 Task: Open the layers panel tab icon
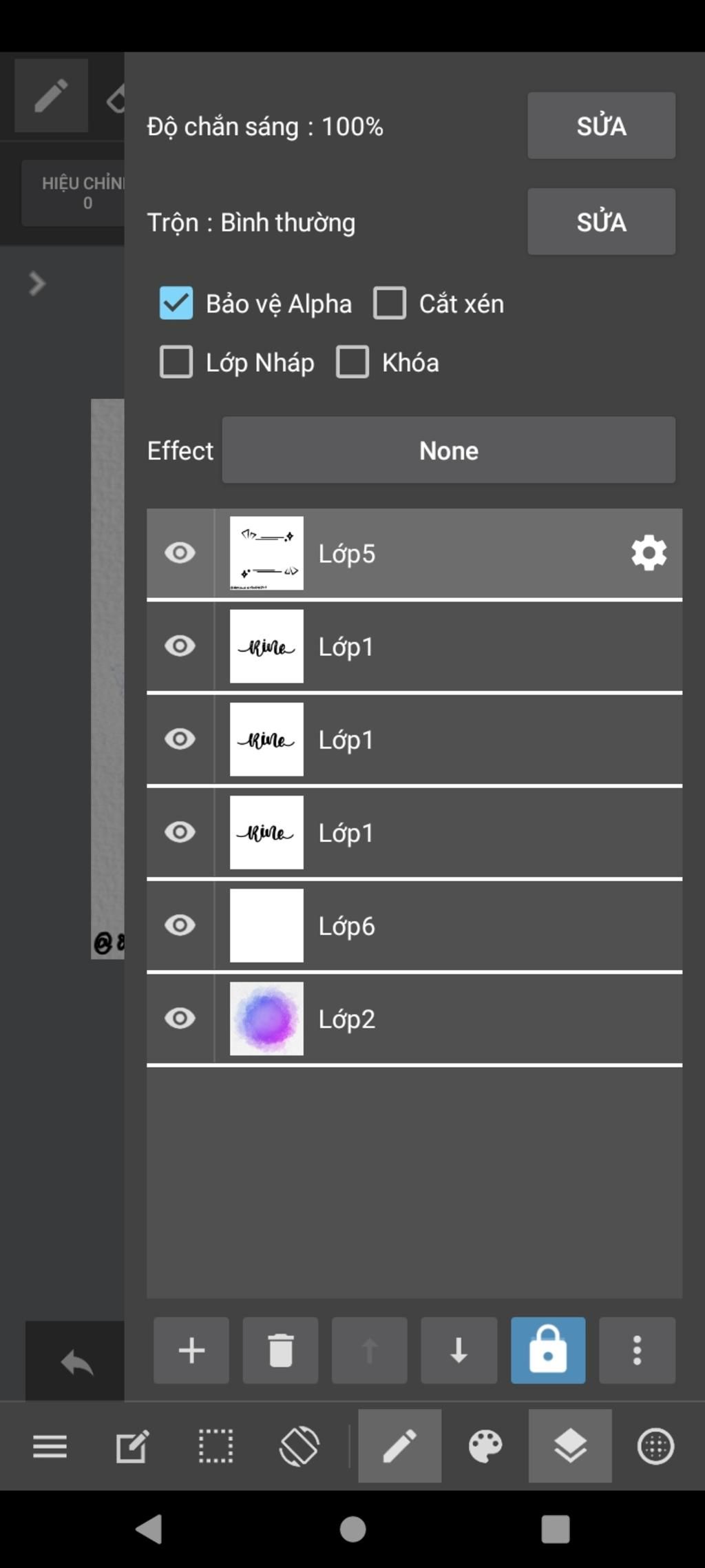point(570,1445)
